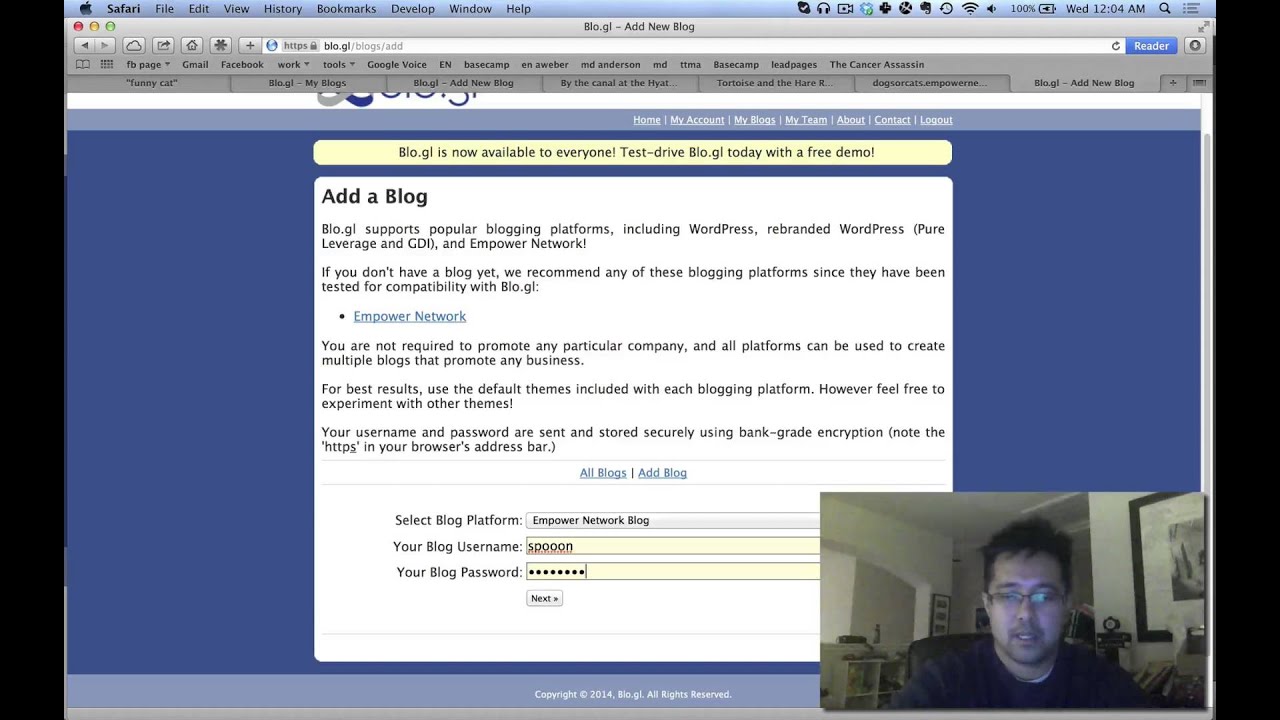Click the Time Machine status icon
The image size is (1280, 720).
point(947,9)
